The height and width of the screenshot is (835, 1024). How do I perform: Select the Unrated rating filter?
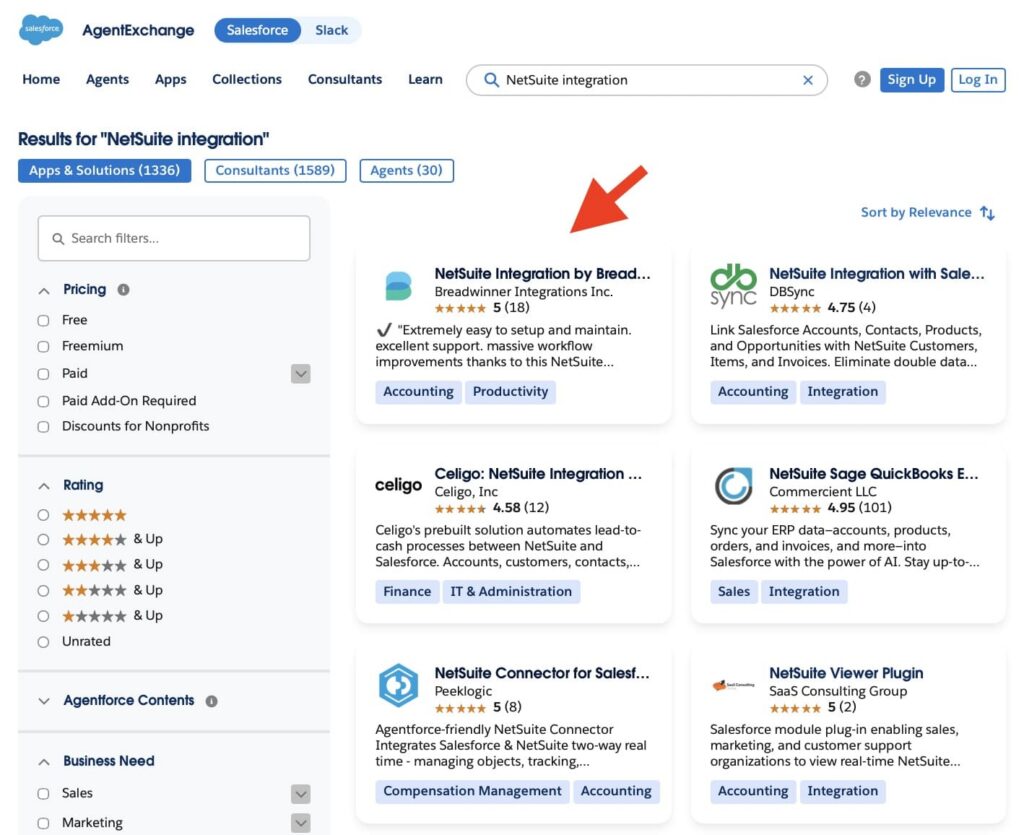(43, 642)
